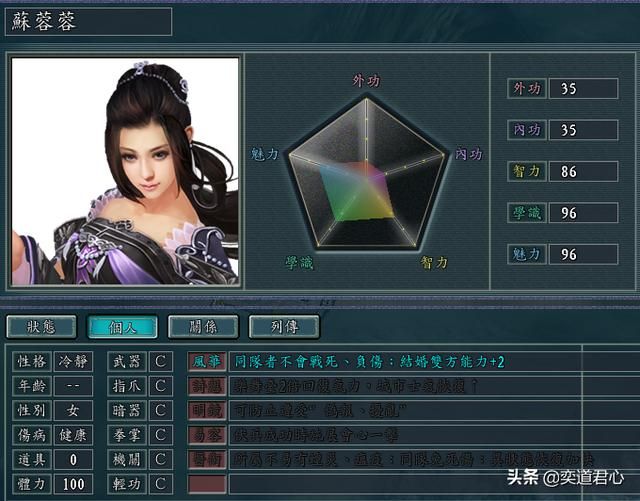Click the 內功 value box showing 35
640x501 pixels.
(584, 130)
